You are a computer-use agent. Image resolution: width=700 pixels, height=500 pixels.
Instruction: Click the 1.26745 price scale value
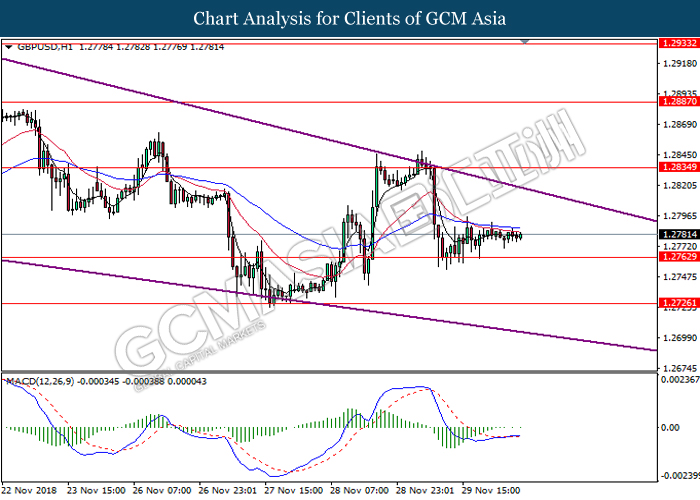(x=680, y=368)
